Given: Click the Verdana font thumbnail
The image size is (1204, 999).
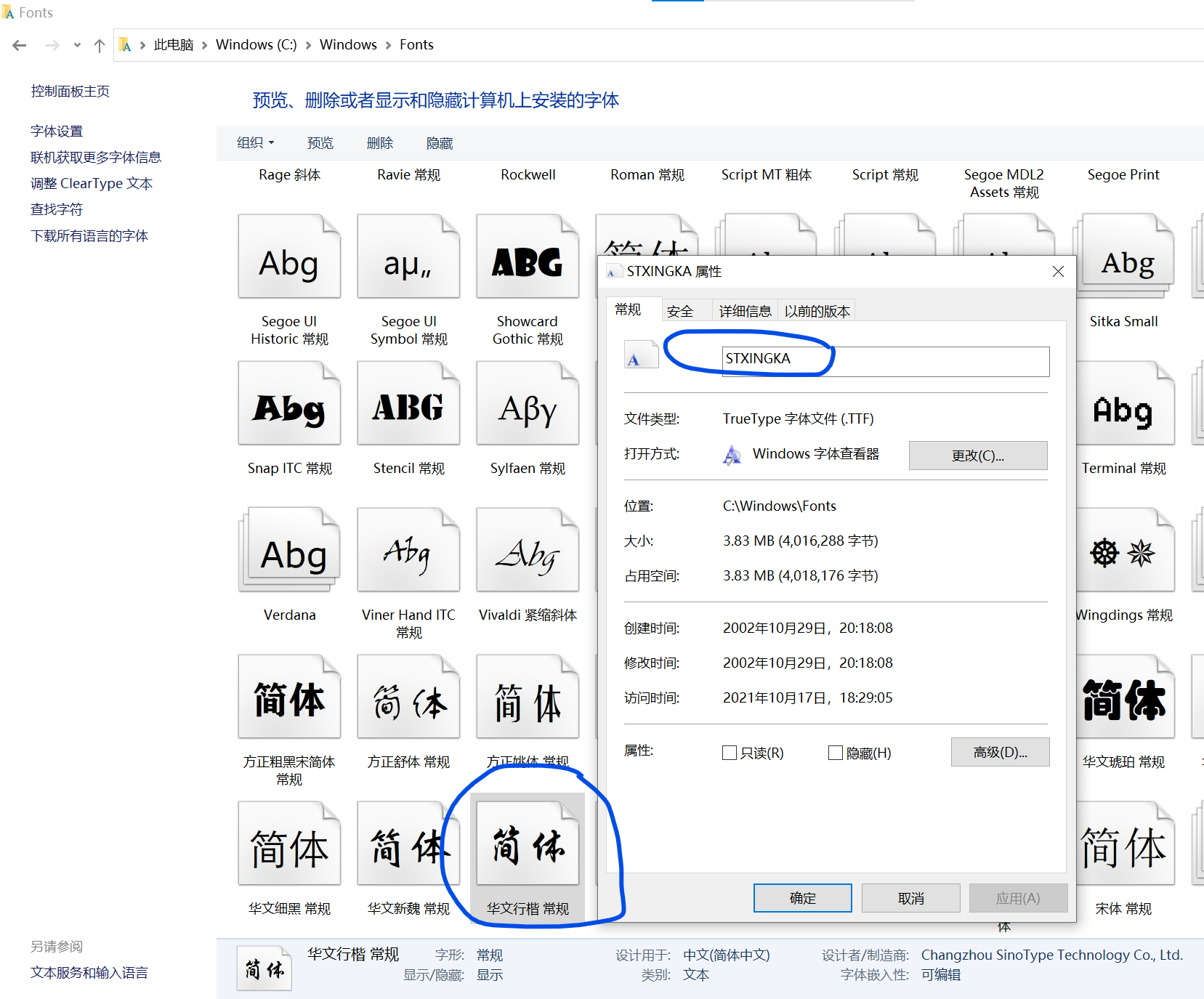Looking at the screenshot, I should (x=289, y=550).
